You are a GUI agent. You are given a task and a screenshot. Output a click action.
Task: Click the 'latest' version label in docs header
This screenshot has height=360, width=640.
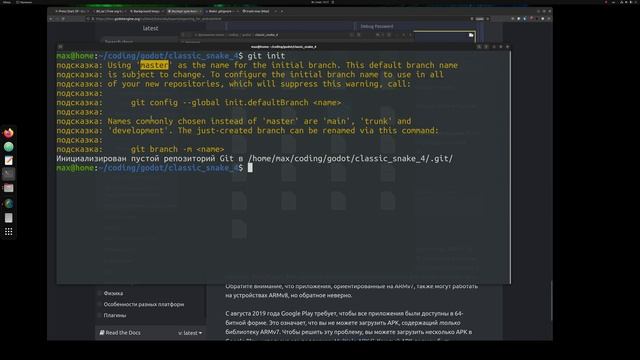(150, 28)
